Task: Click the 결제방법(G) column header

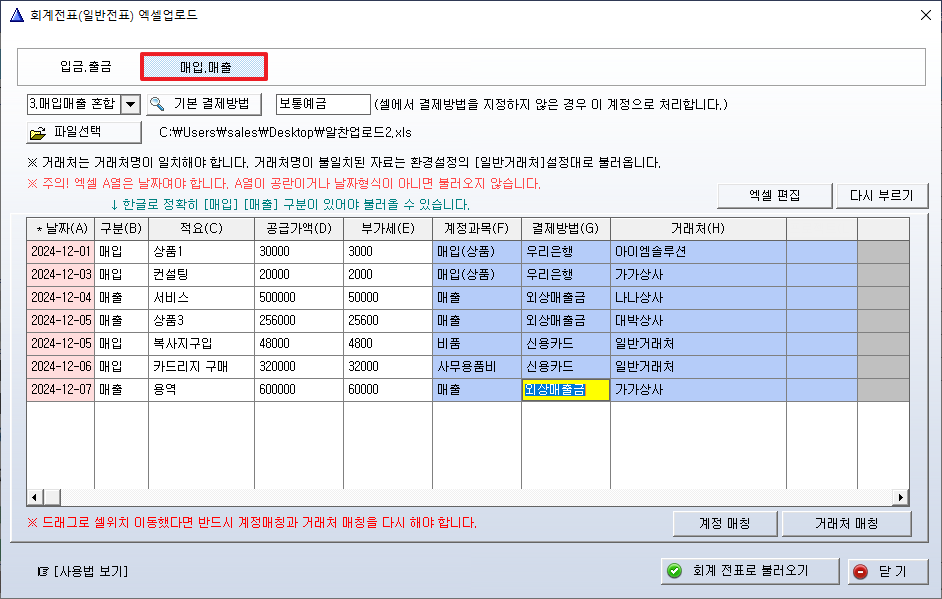Action: (x=565, y=229)
